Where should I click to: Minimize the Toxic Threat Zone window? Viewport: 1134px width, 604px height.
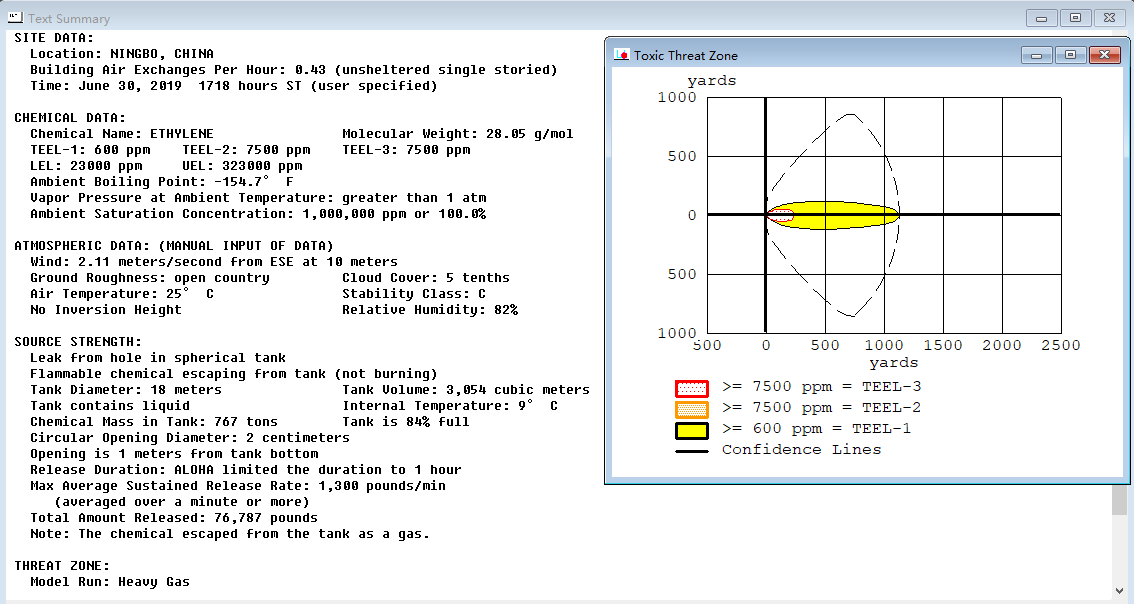point(1036,55)
